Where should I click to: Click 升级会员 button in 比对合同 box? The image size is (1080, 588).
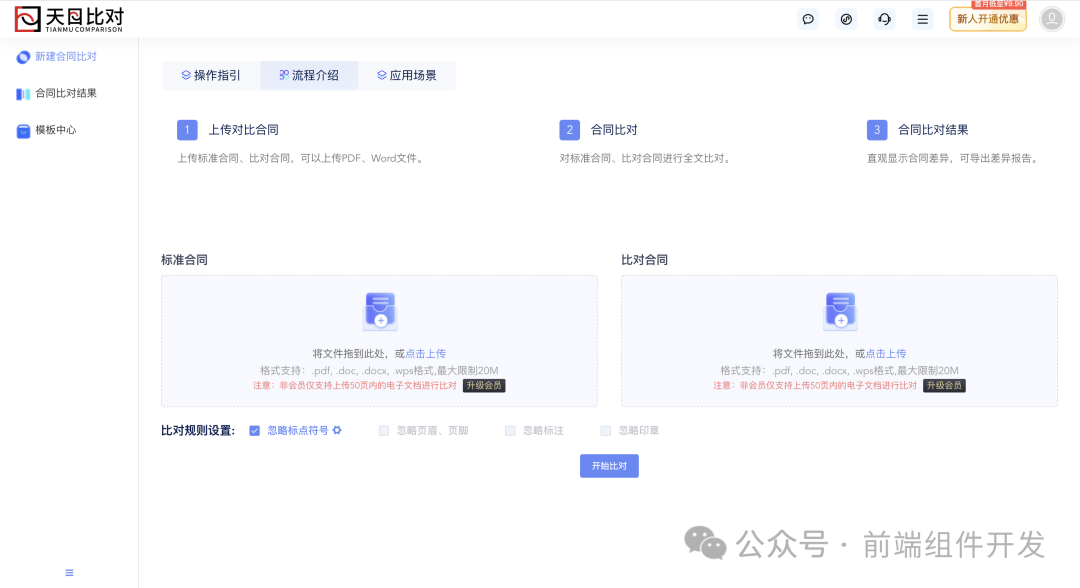(944, 386)
